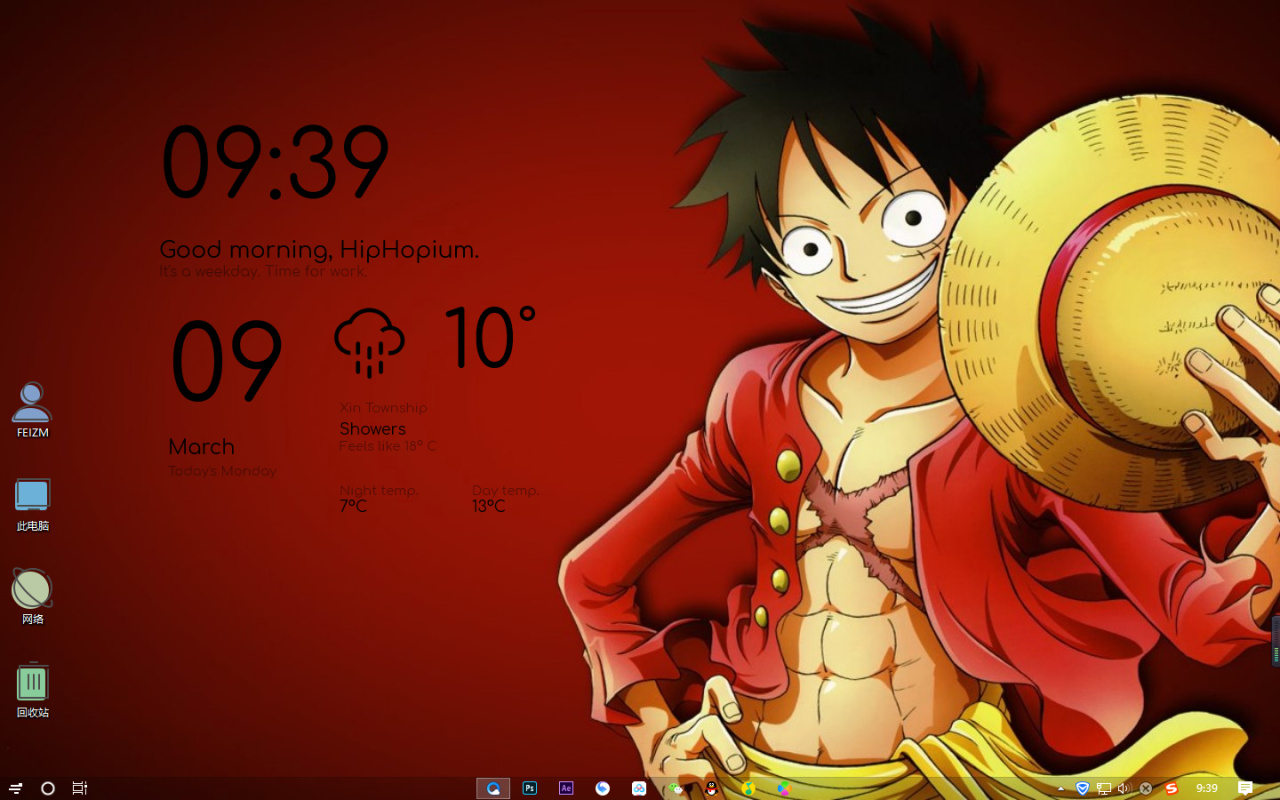Open QQ penguin app on taskbar

(711, 788)
